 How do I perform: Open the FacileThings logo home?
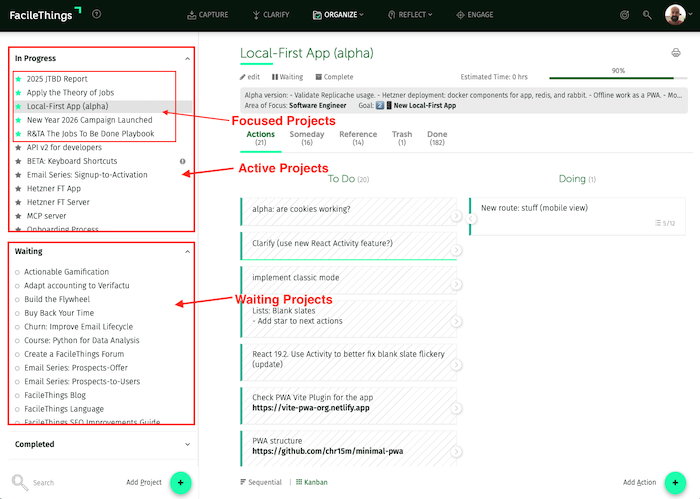(x=45, y=15)
